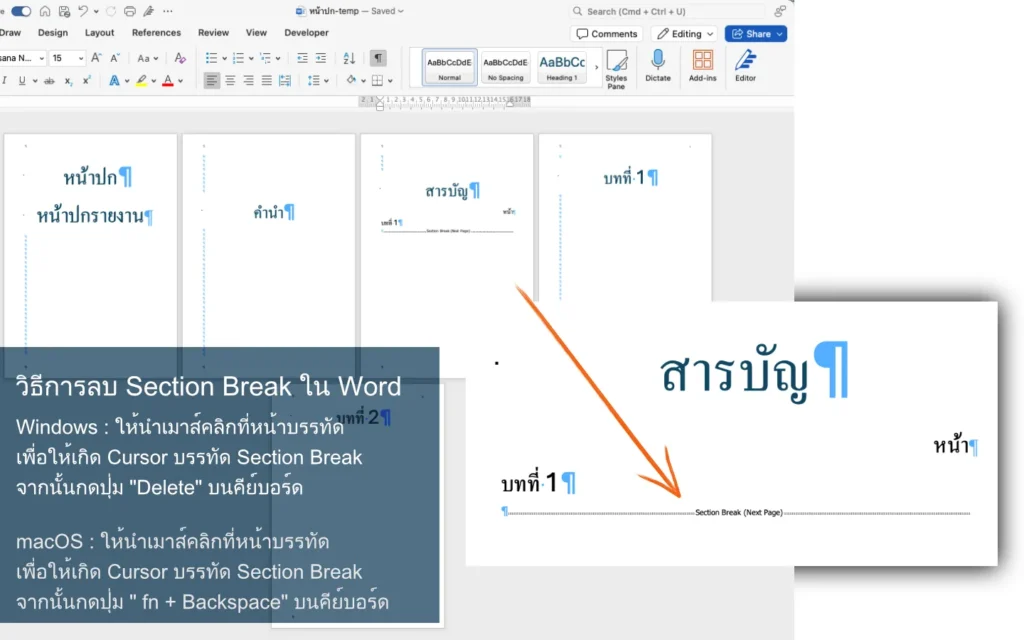Open Add-ins
1024x640 pixels.
(703, 65)
